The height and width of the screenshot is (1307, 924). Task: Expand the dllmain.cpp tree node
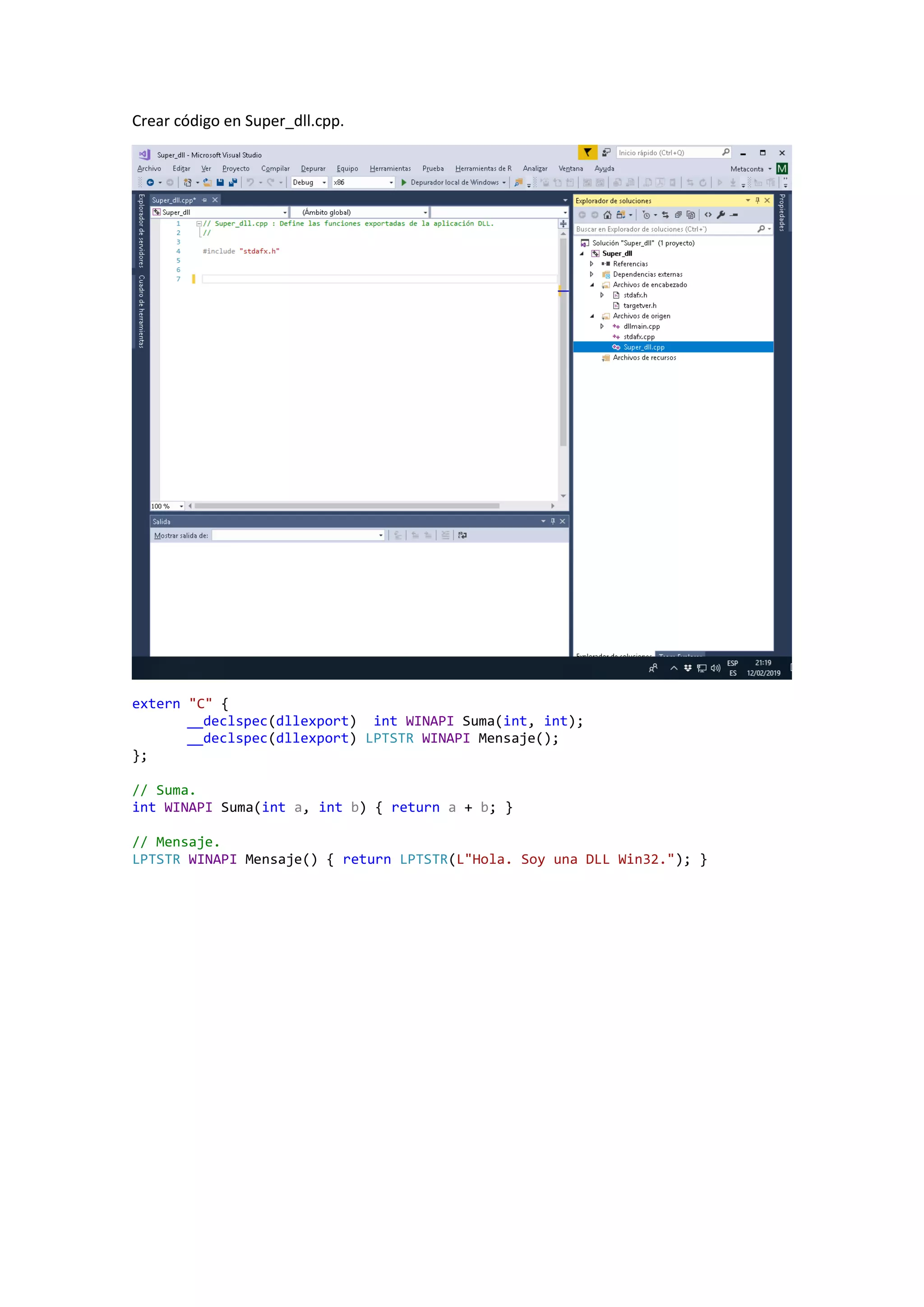602,326
